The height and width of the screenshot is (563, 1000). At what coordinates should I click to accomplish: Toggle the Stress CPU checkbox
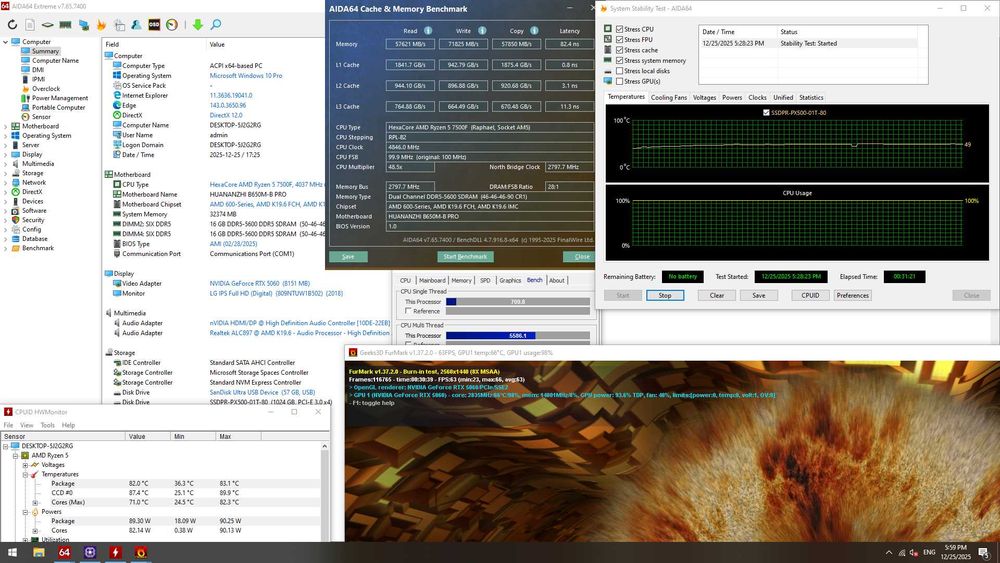(619, 29)
